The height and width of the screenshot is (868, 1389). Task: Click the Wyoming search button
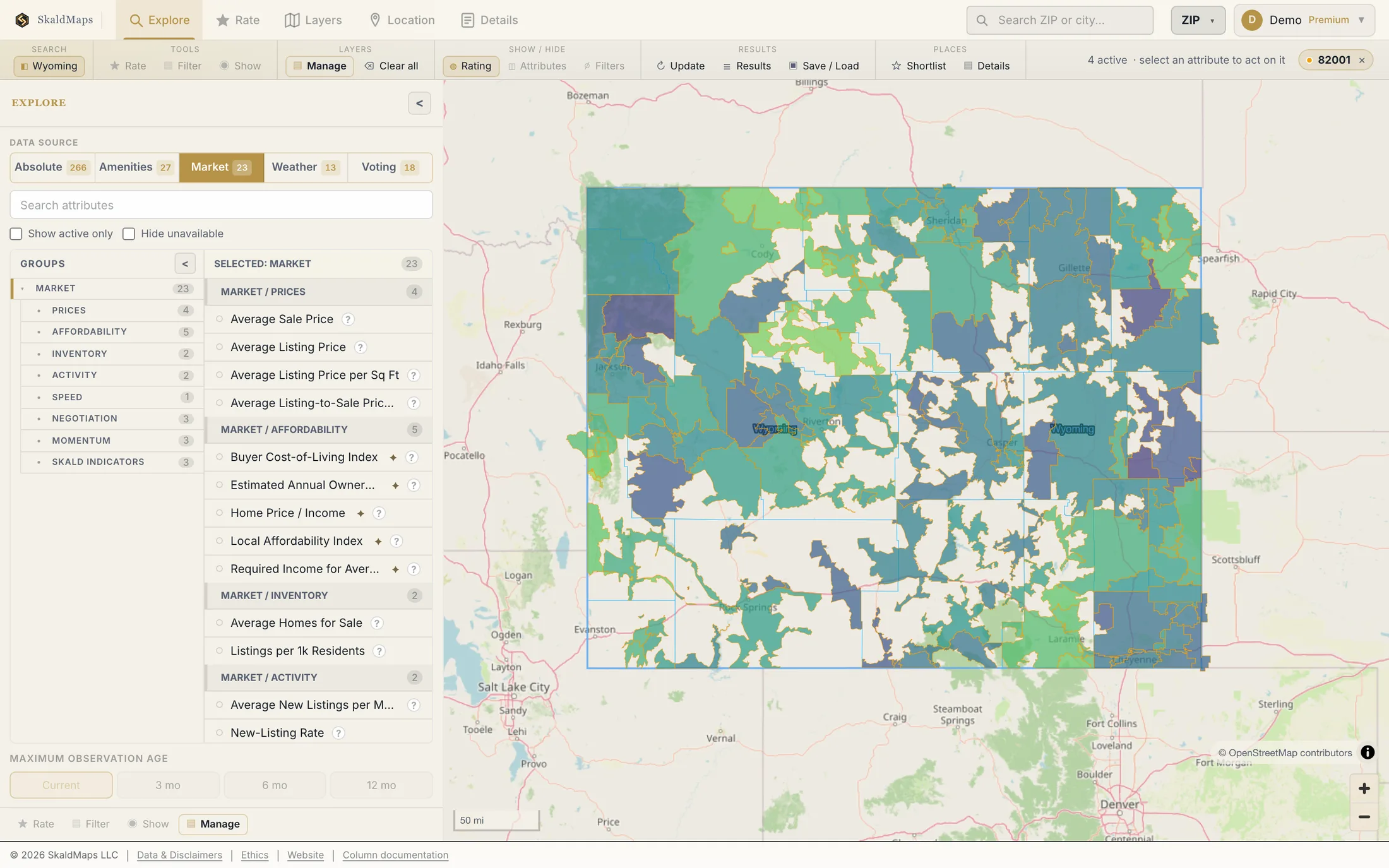click(x=49, y=66)
